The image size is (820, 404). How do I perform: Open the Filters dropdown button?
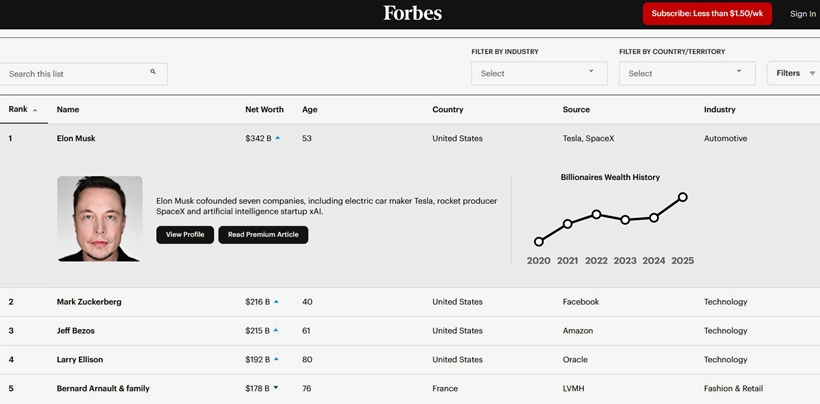[793, 73]
